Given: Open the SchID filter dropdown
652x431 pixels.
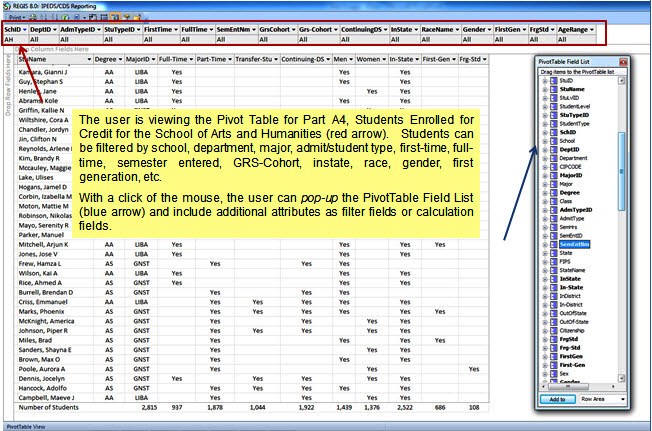Looking at the screenshot, I should [25, 30].
